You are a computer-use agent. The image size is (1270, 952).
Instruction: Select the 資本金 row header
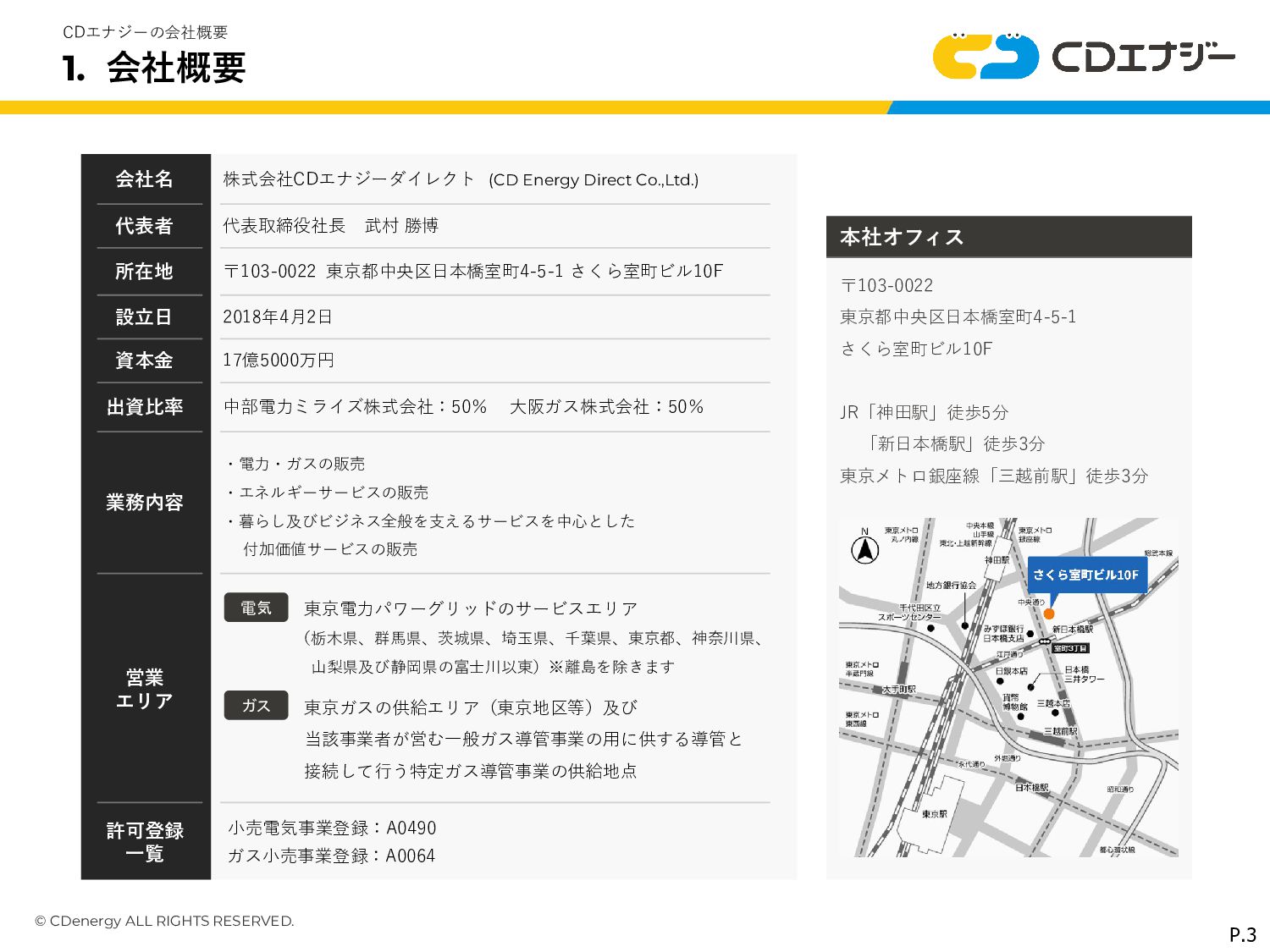[145, 360]
